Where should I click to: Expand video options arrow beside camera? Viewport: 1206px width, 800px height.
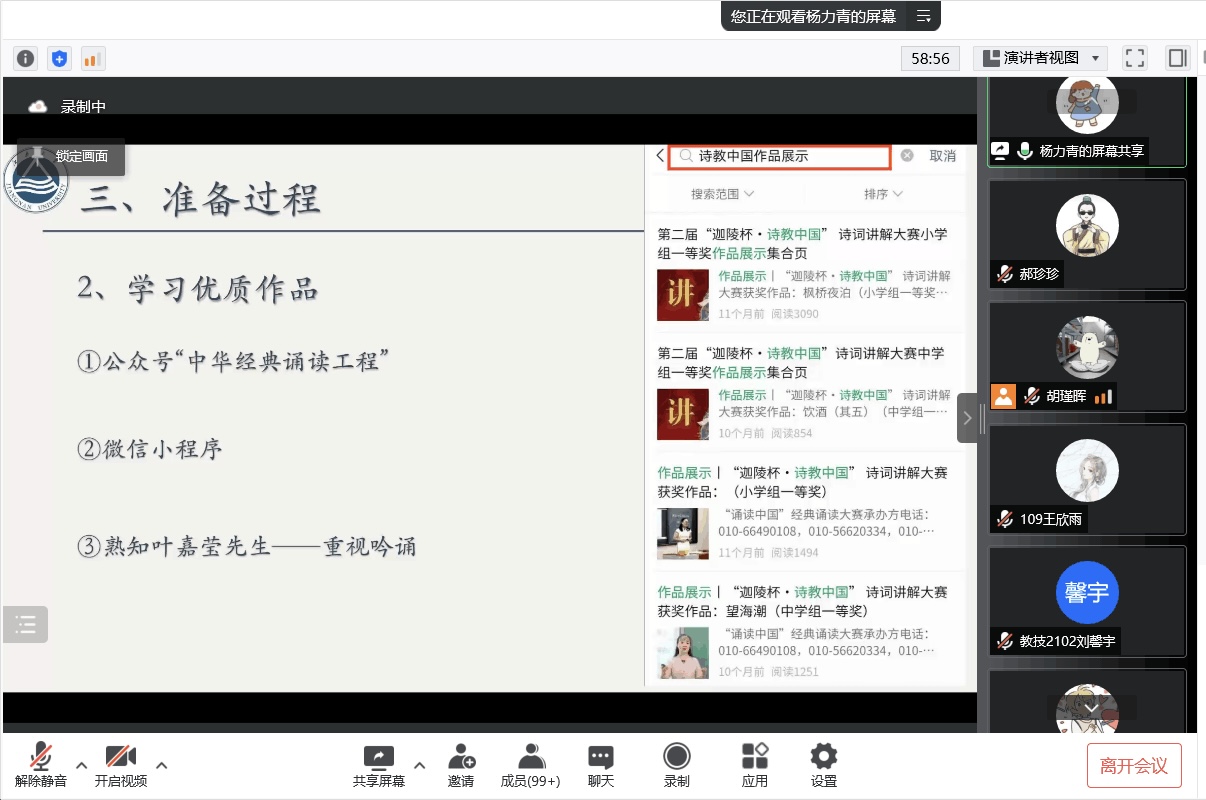pos(162,765)
